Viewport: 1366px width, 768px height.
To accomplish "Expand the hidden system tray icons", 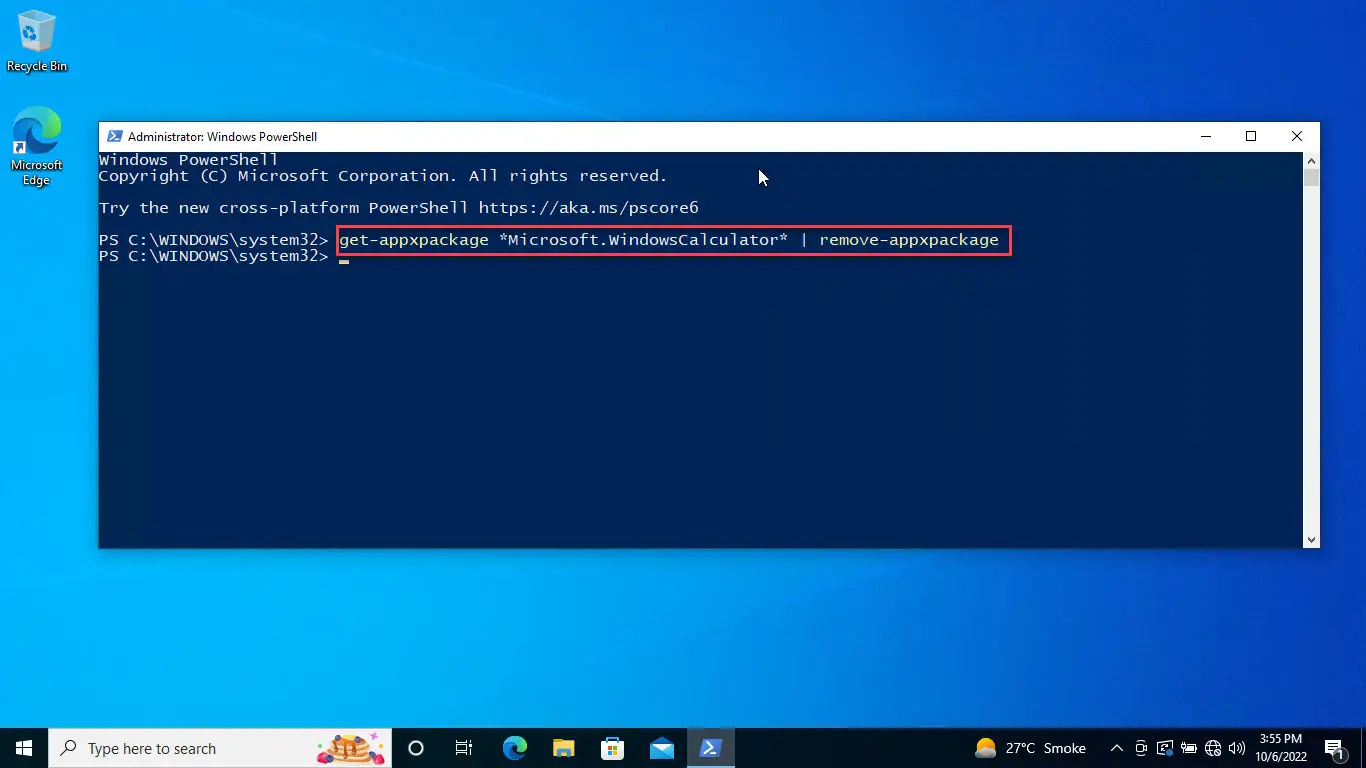I will [1117, 748].
